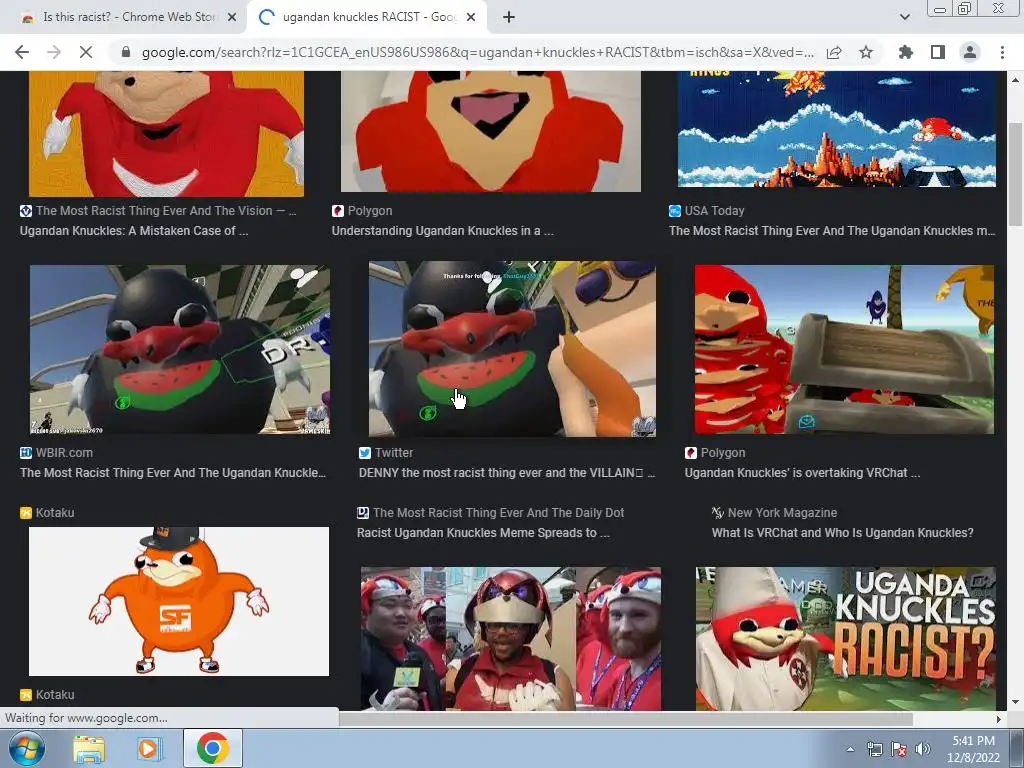Open the pixel-art Sonic game sky thumbnail

(837, 129)
